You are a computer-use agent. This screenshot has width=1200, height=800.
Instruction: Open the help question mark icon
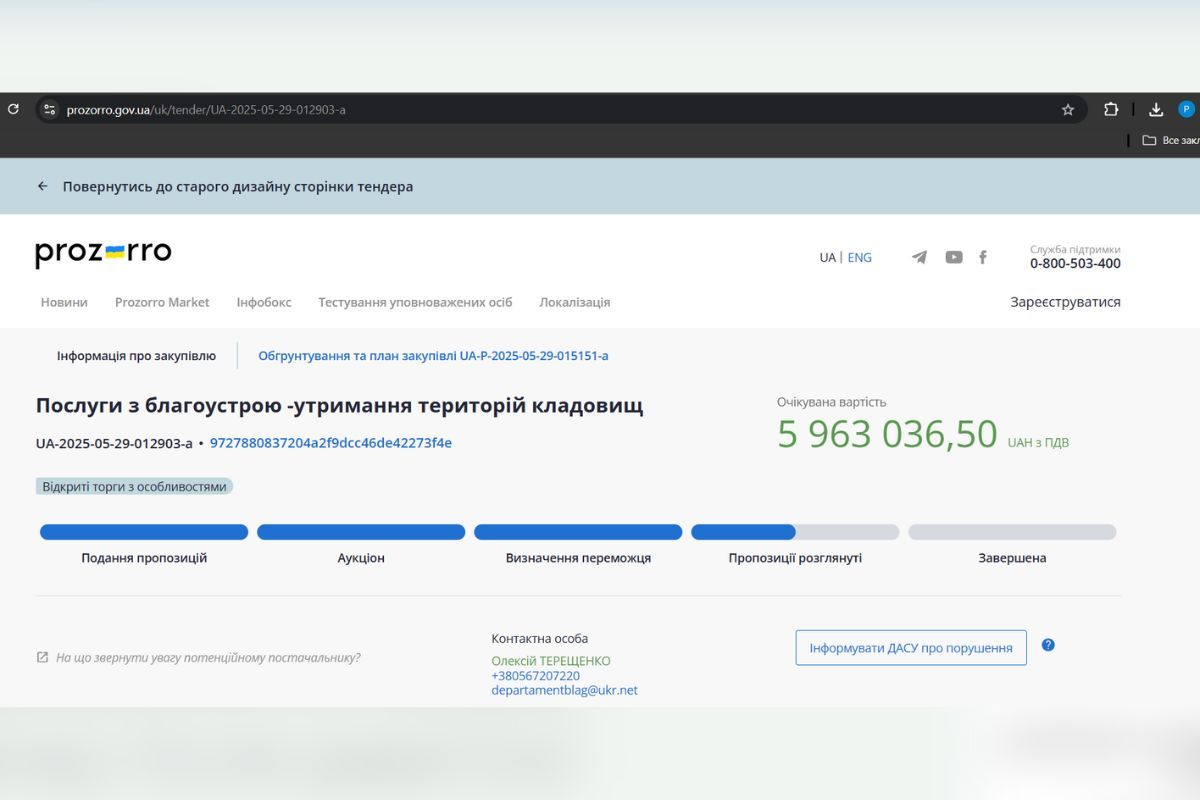(x=1048, y=645)
